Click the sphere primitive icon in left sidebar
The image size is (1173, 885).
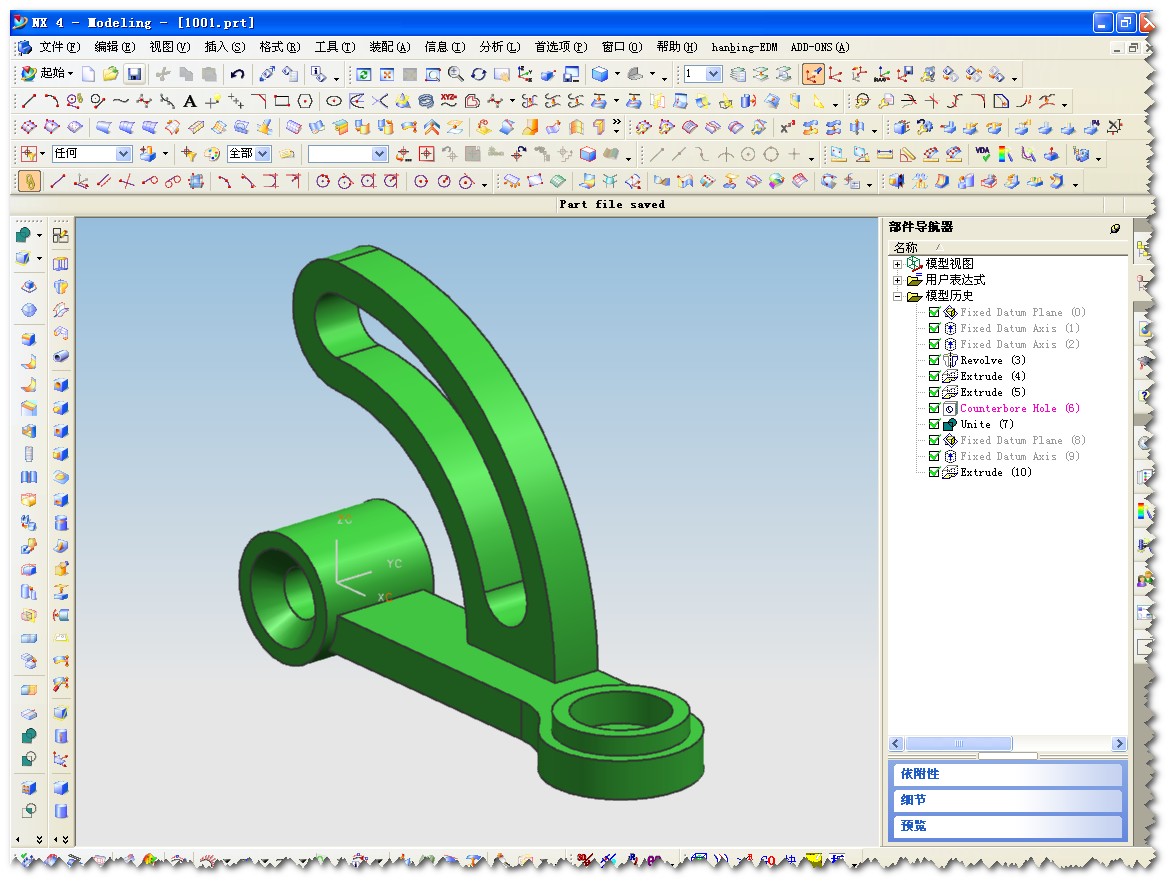coord(28,310)
